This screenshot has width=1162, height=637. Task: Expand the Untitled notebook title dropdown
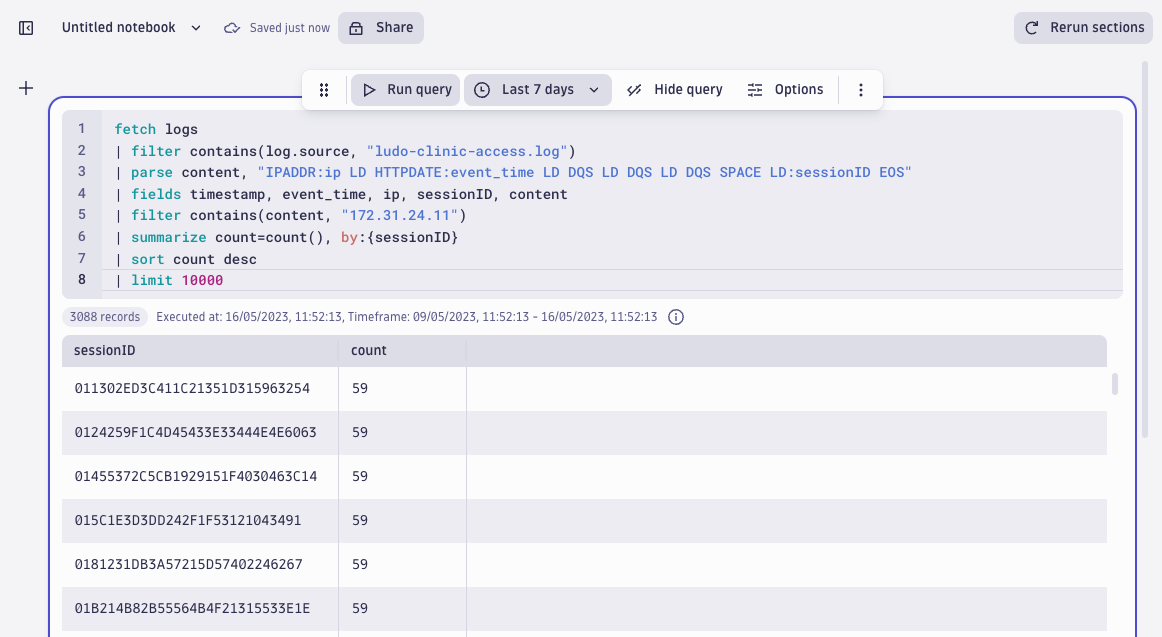click(196, 27)
